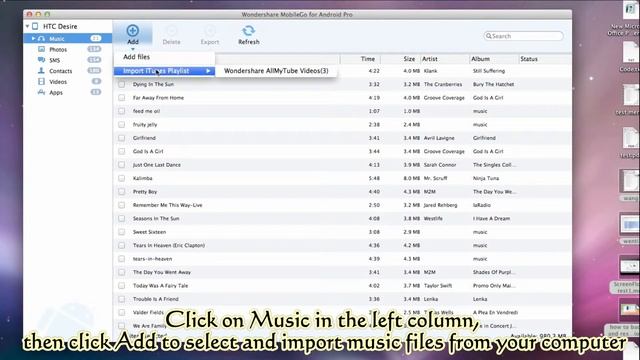Viewport: 640px width, 360px height.
Task: Tick checkbox for Far Away From Home
Action: click(x=122, y=98)
